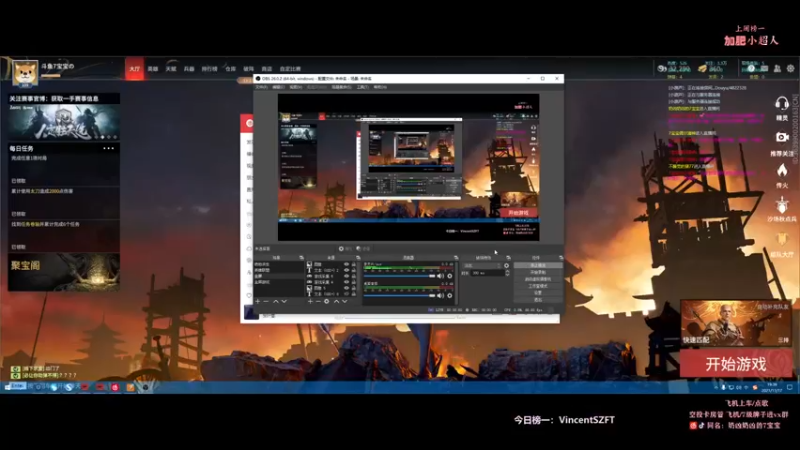Open the 聚宝阁 banner
Viewport: 800px width, 450px height.
[64, 272]
